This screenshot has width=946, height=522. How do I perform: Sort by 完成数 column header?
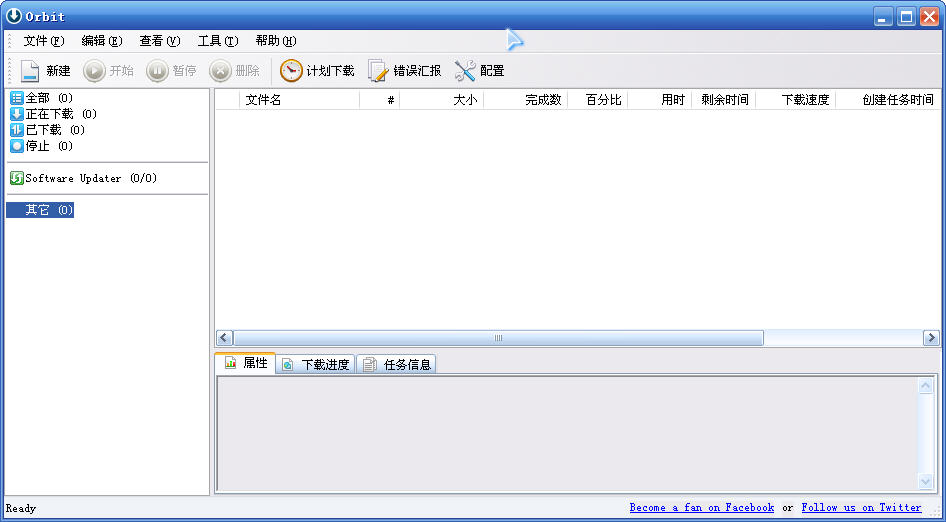tap(525, 100)
